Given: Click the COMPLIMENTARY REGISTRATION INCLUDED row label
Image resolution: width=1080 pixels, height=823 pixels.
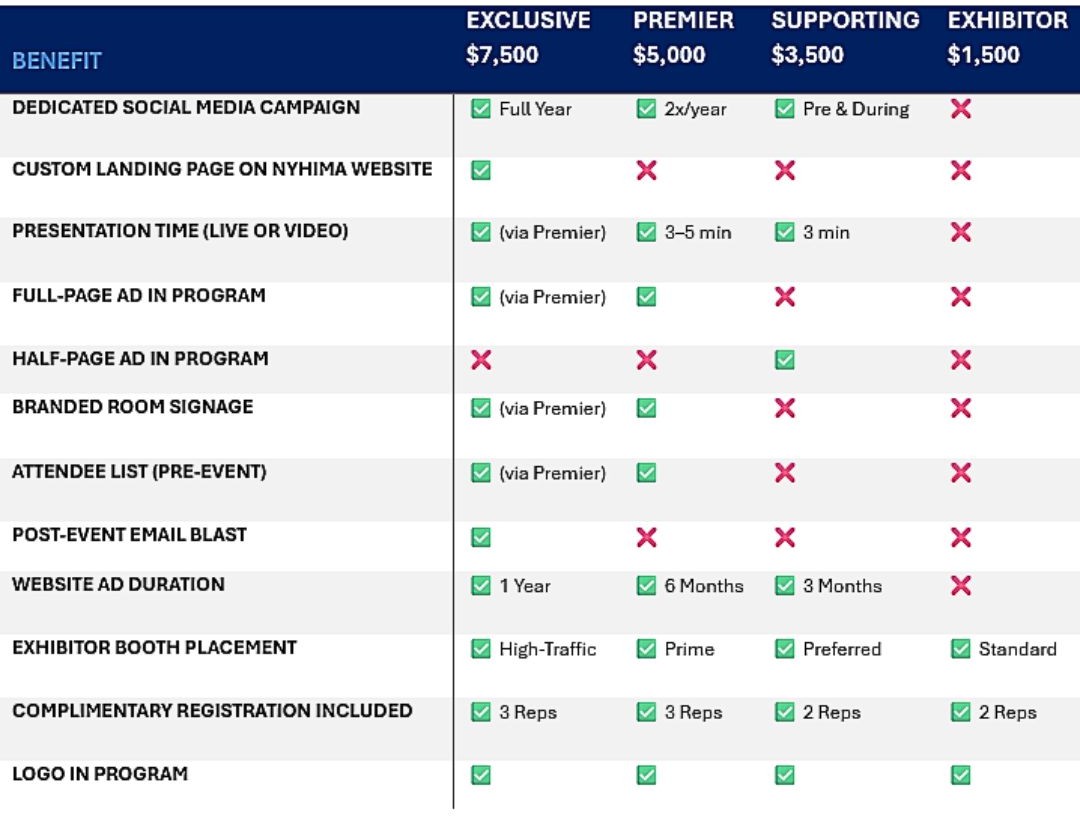Looking at the screenshot, I should (x=212, y=711).
